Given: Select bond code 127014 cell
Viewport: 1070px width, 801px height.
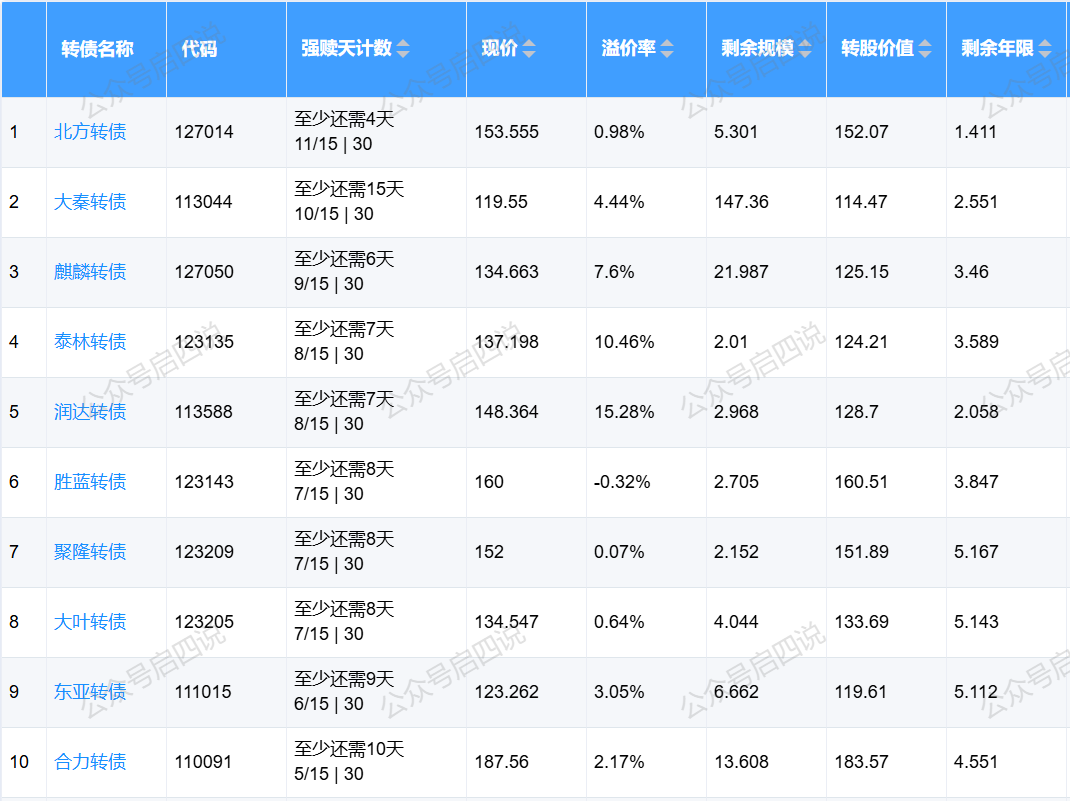Looking at the screenshot, I should 204,132.
